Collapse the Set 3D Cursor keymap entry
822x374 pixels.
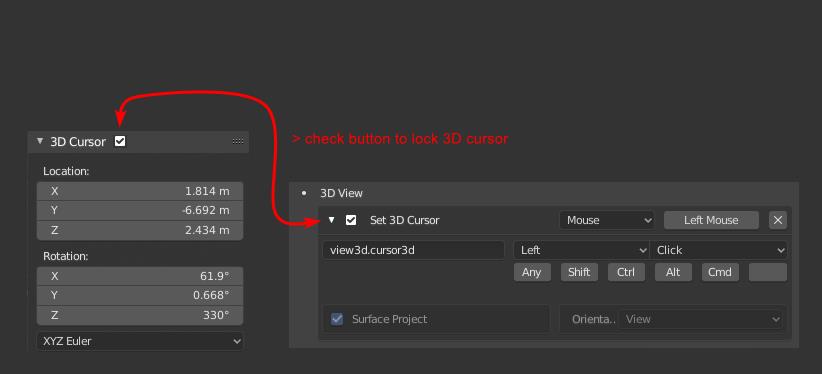tap(331, 220)
